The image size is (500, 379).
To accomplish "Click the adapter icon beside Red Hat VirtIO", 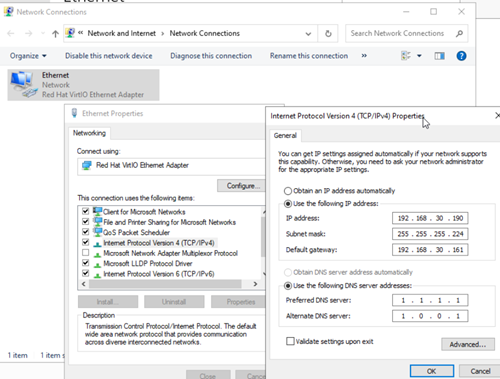I will pyautogui.click(x=87, y=165).
